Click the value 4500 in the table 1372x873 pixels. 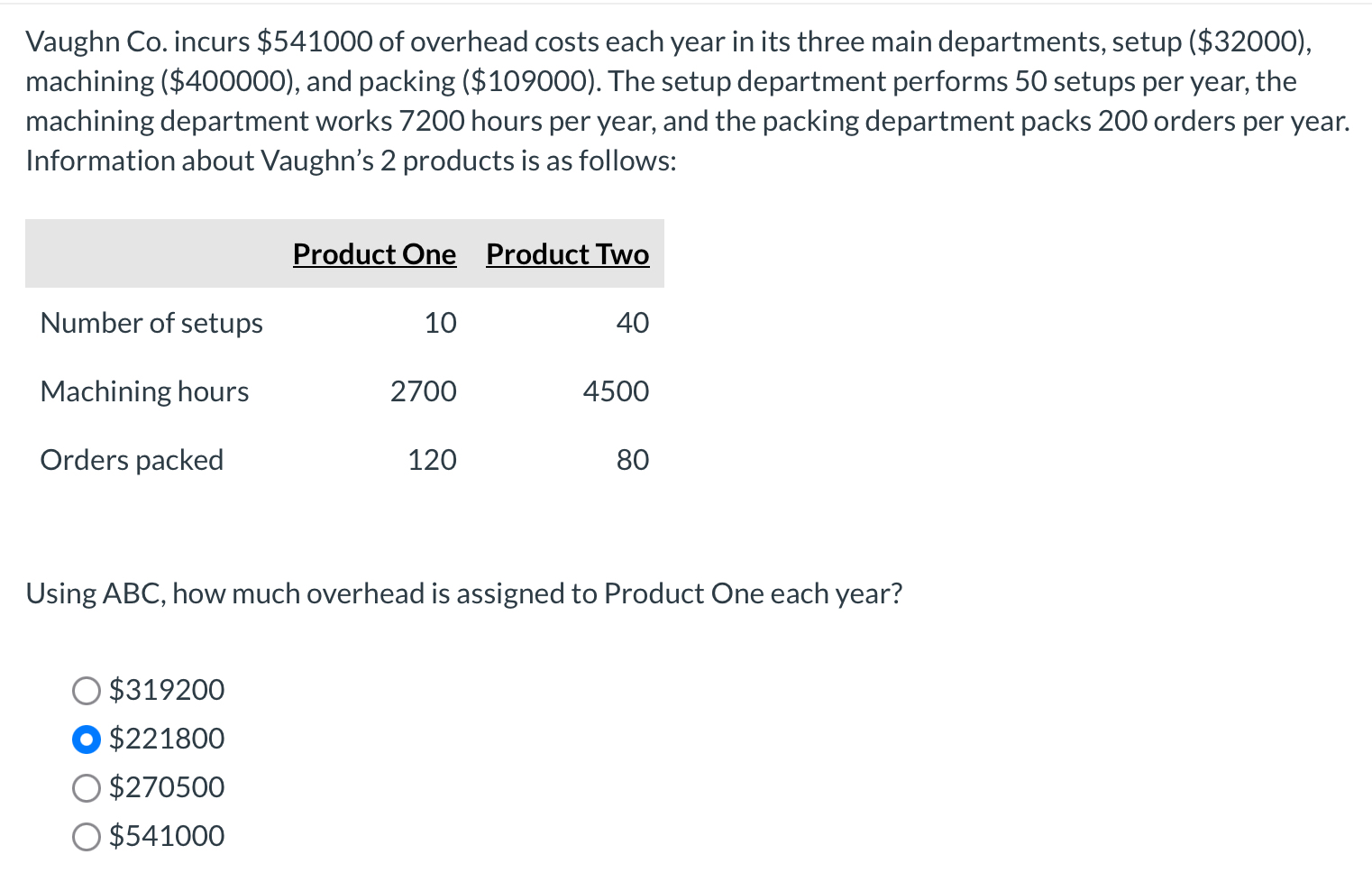[615, 391]
